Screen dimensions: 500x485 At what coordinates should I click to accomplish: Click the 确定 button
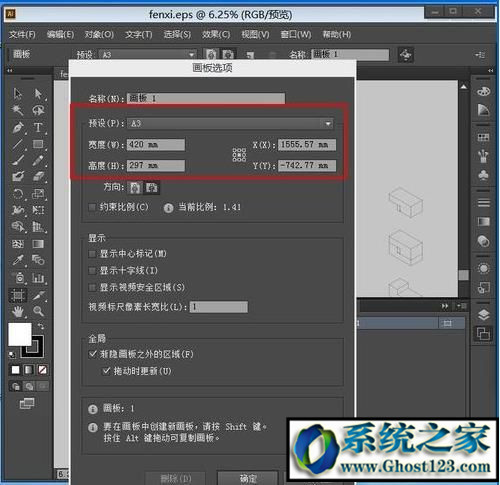pos(248,478)
